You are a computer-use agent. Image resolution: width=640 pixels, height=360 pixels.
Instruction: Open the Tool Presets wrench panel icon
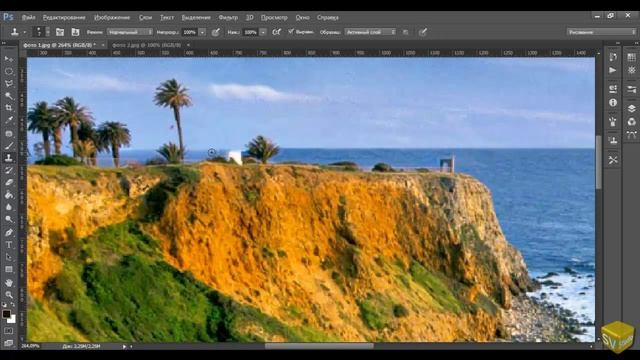tap(613, 160)
